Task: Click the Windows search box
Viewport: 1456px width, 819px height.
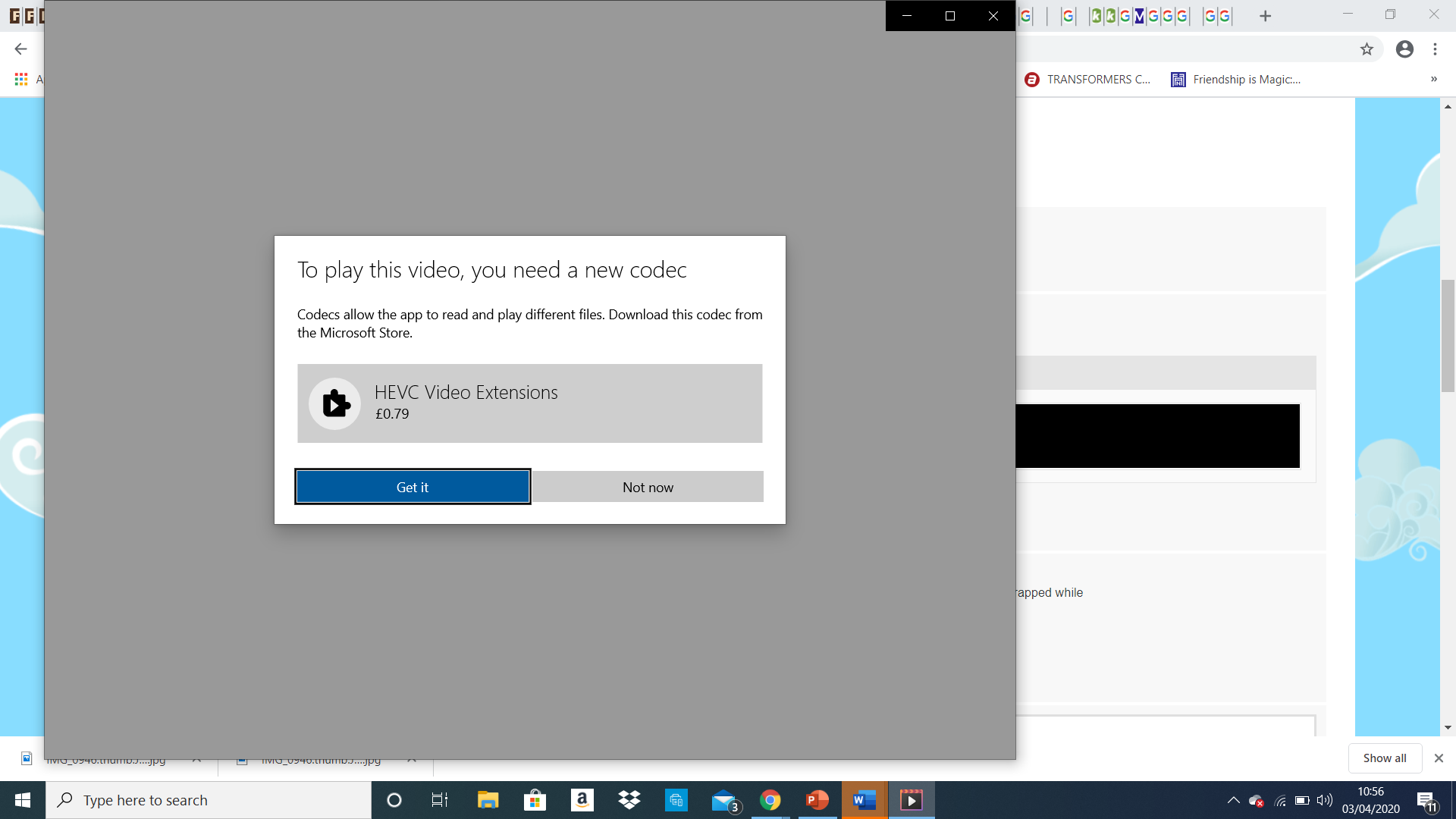Action: coord(209,800)
